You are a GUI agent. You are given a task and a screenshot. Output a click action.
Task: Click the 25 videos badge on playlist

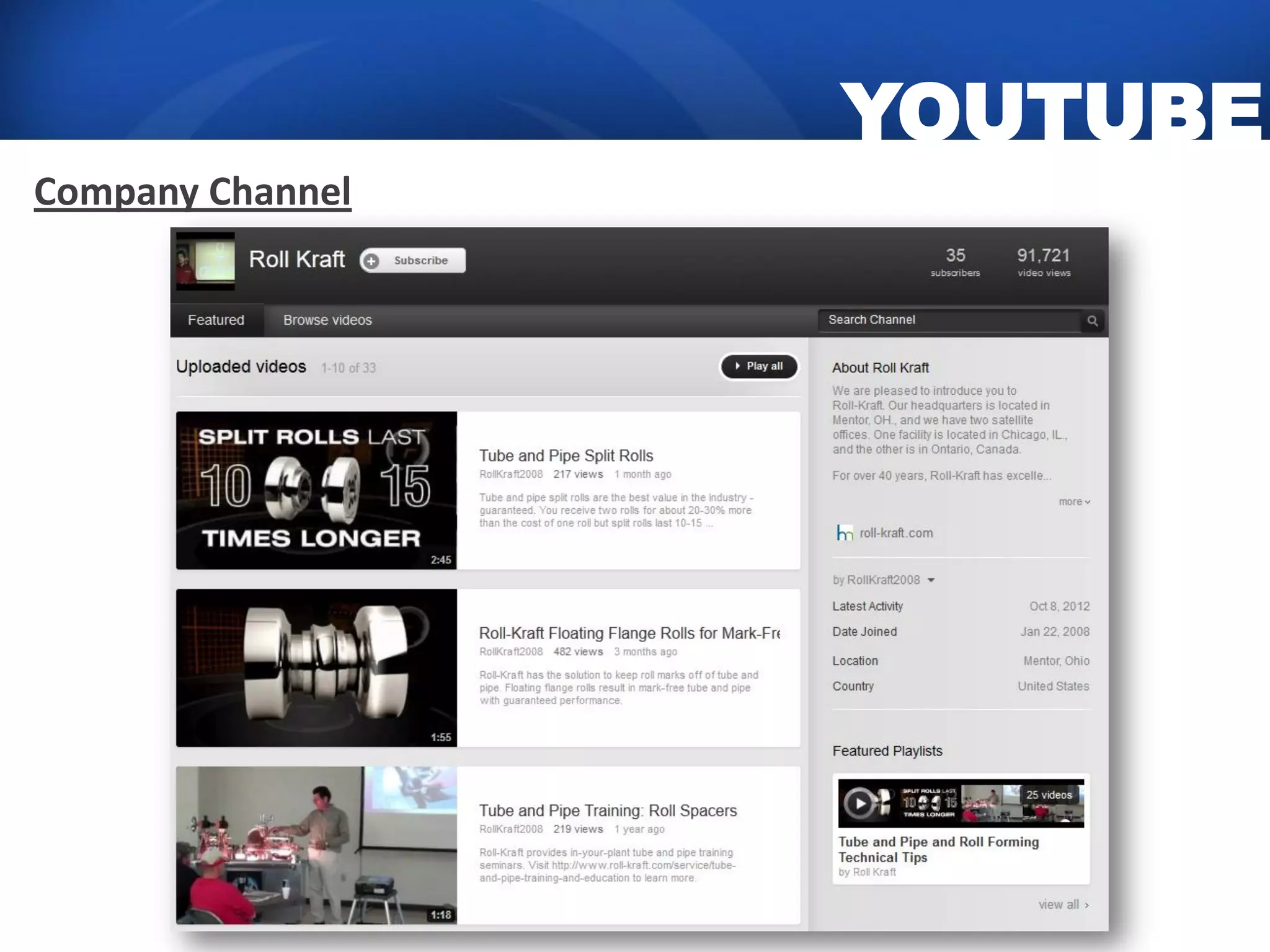pyautogui.click(x=1049, y=795)
